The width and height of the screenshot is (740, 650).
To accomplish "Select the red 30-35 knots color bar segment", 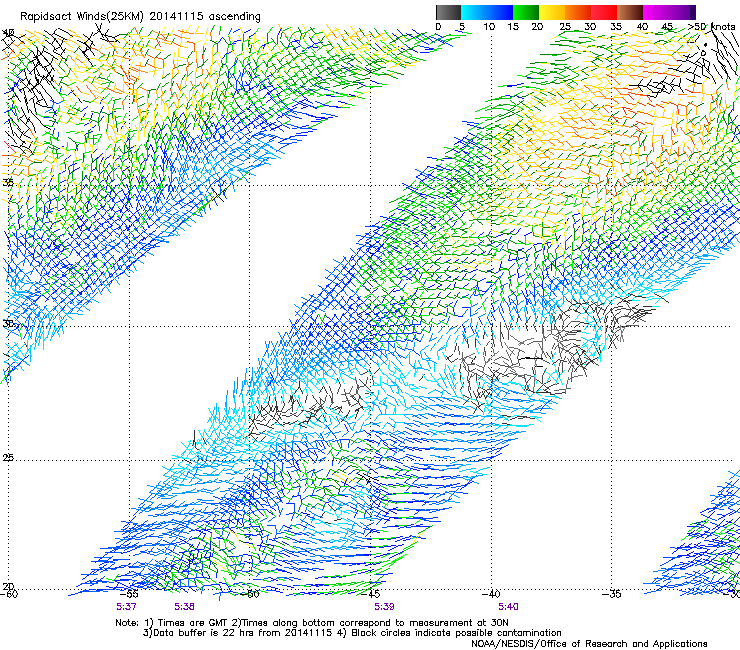I will (x=604, y=12).
